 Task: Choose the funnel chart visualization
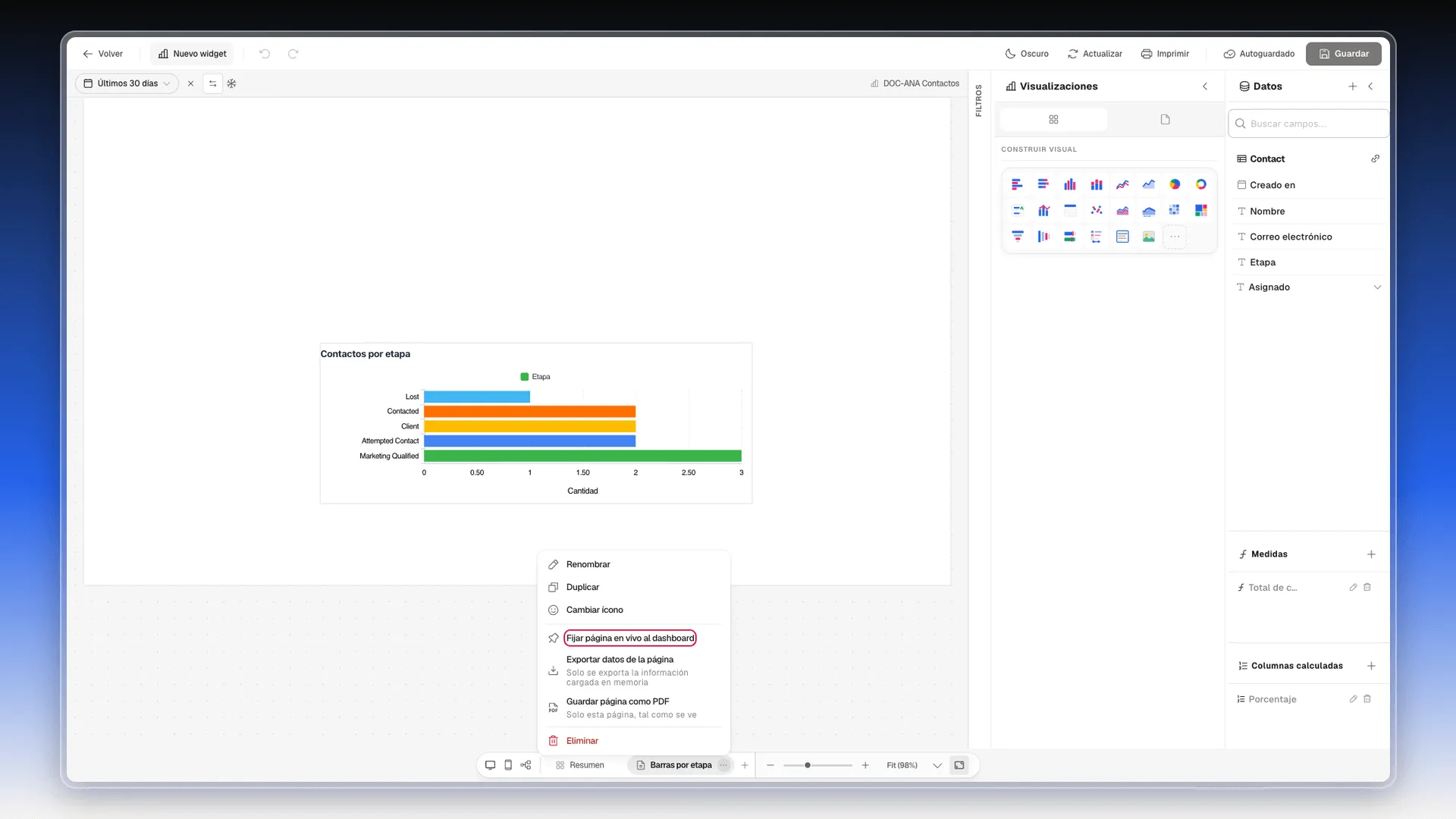[x=1018, y=237]
